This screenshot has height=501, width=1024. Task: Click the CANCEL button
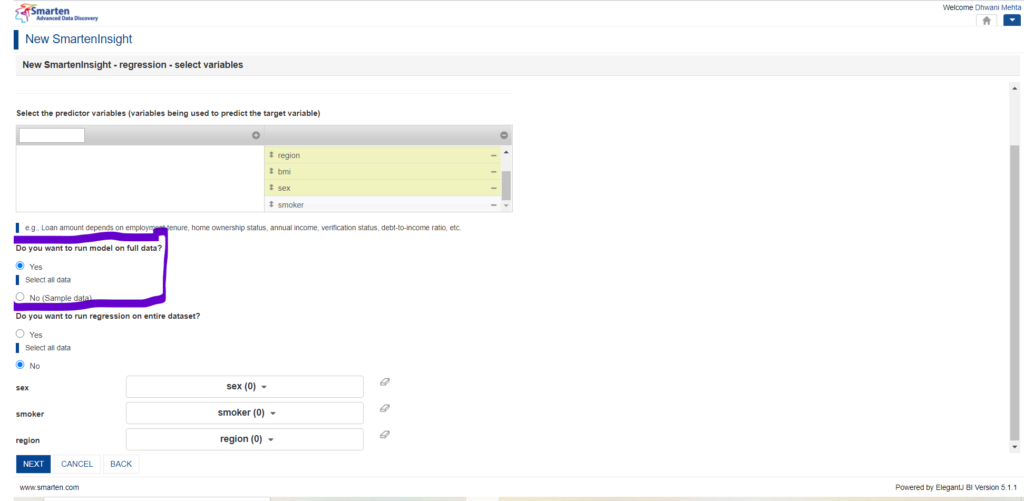(x=77, y=464)
